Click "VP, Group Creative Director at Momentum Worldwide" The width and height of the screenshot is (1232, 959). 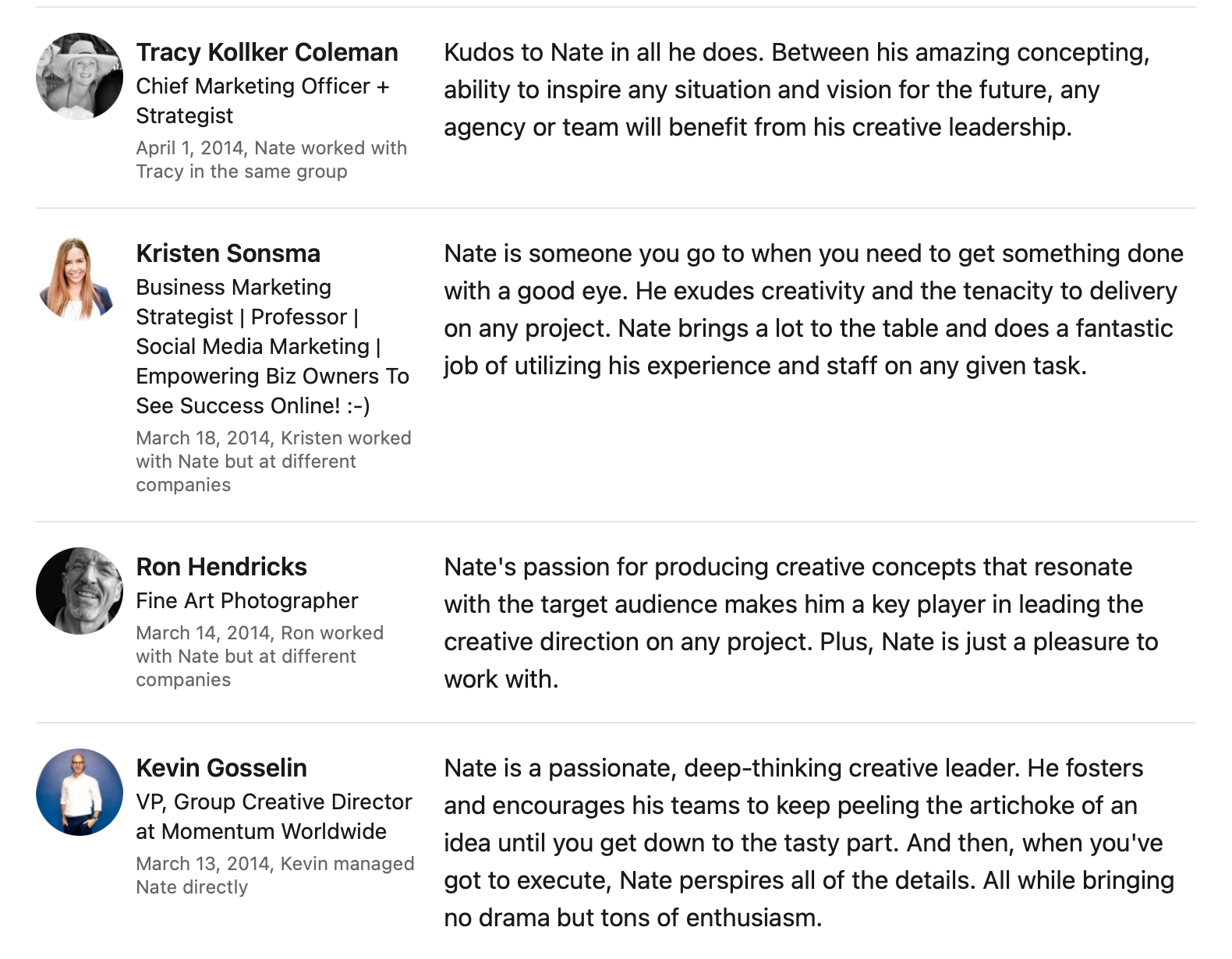tap(273, 816)
